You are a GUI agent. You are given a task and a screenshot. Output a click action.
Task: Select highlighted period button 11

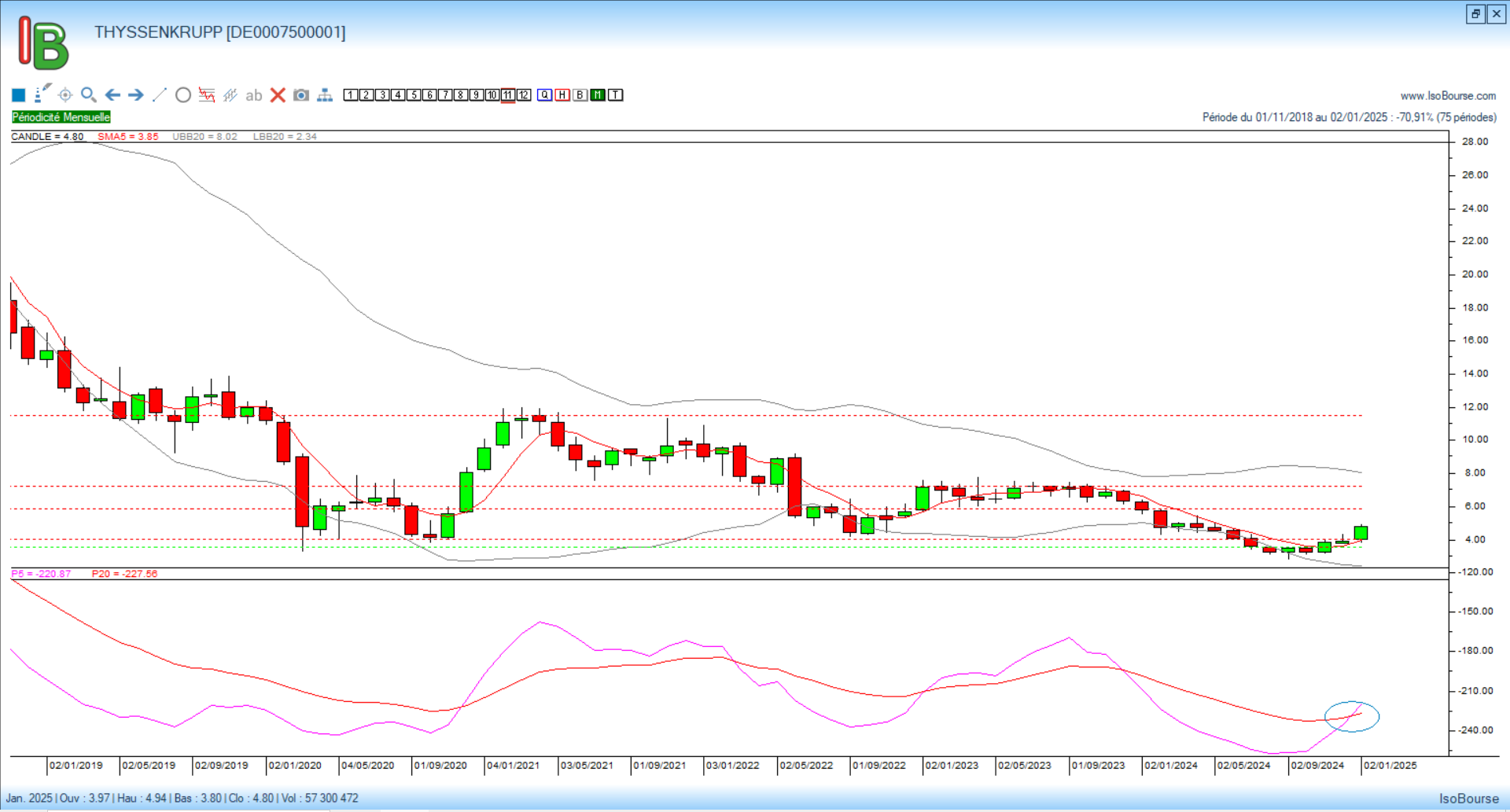point(508,95)
